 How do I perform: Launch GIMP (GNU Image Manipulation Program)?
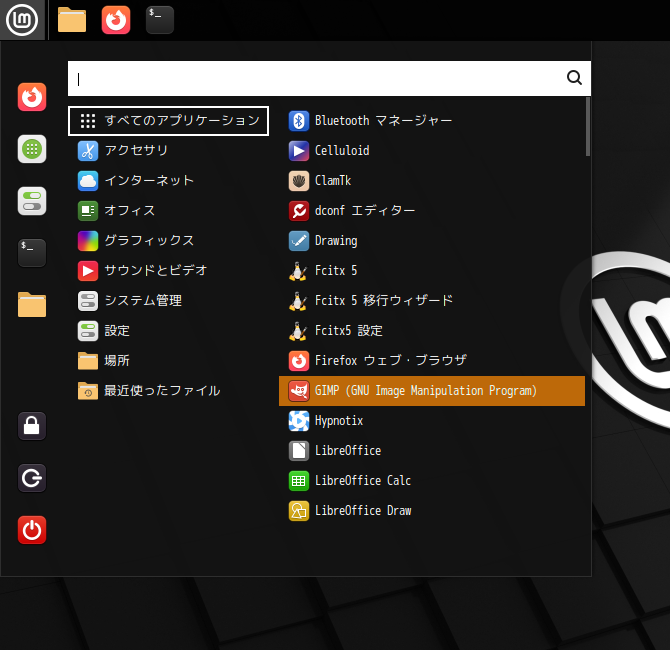pos(432,391)
